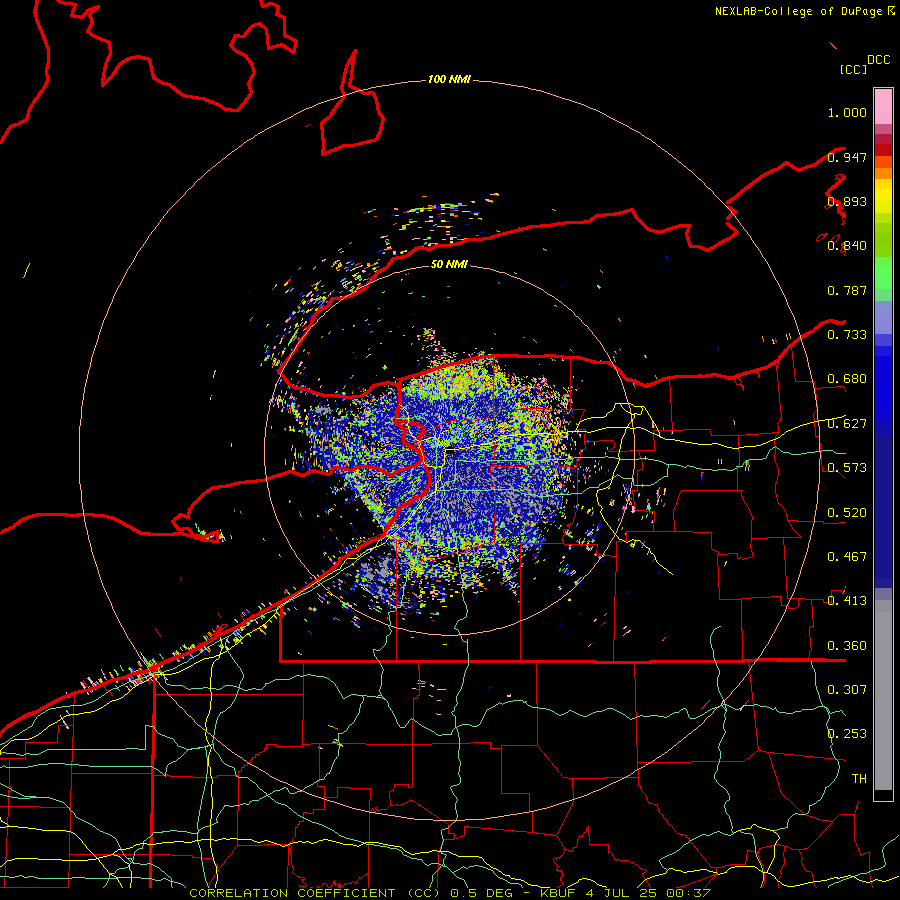Click the TH threshold label
The width and height of the screenshot is (900, 900).
(859, 779)
